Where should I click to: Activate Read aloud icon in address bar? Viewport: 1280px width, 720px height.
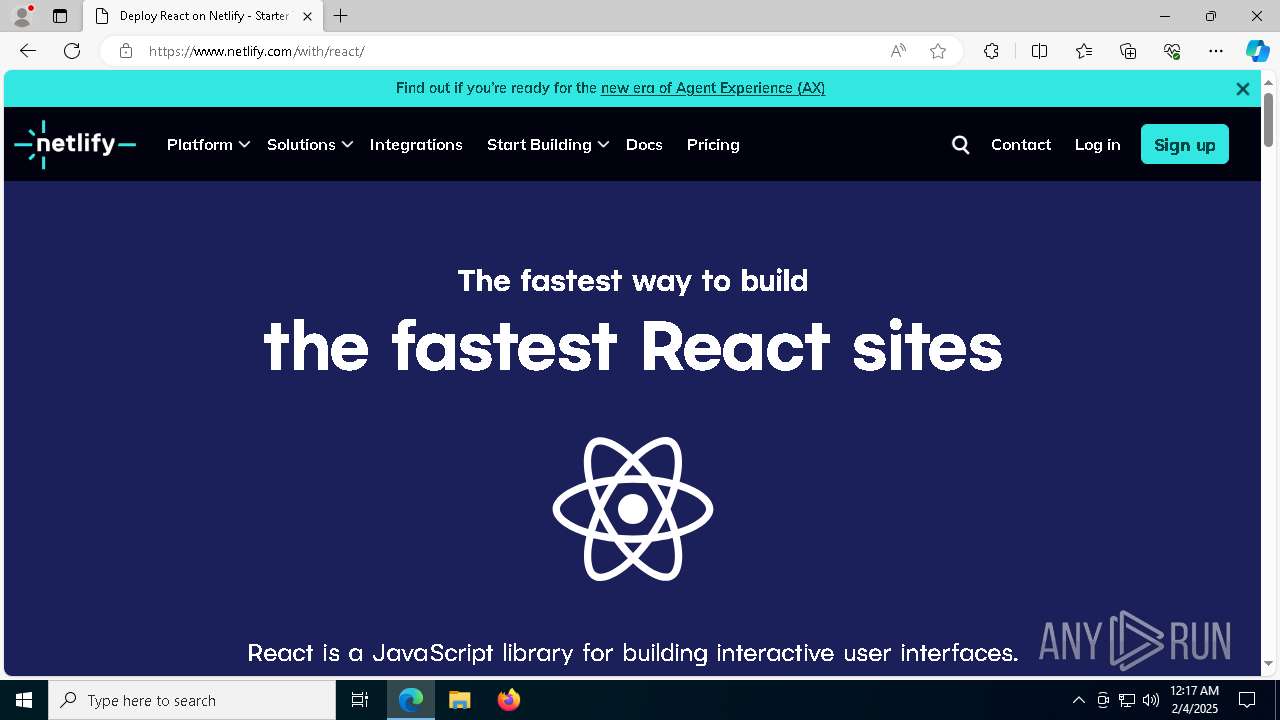click(x=898, y=51)
